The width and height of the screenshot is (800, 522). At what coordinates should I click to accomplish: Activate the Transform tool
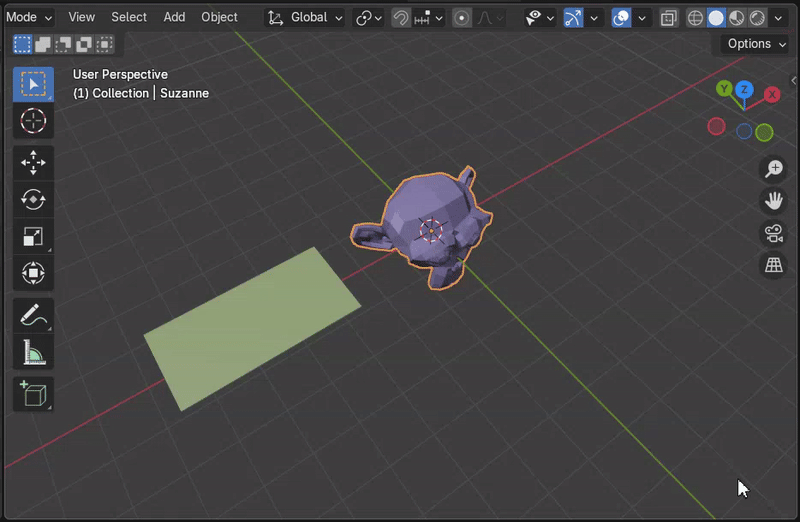33,273
